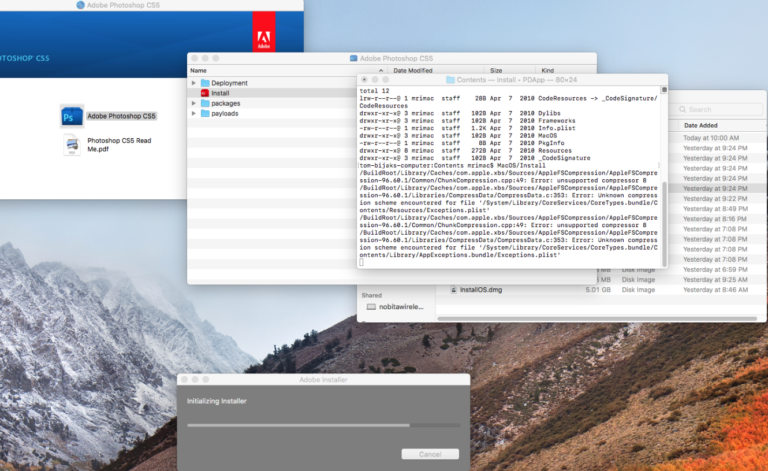The width and height of the screenshot is (768, 471).
Task: Select the payloads folder icon
Action: click(x=205, y=114)
